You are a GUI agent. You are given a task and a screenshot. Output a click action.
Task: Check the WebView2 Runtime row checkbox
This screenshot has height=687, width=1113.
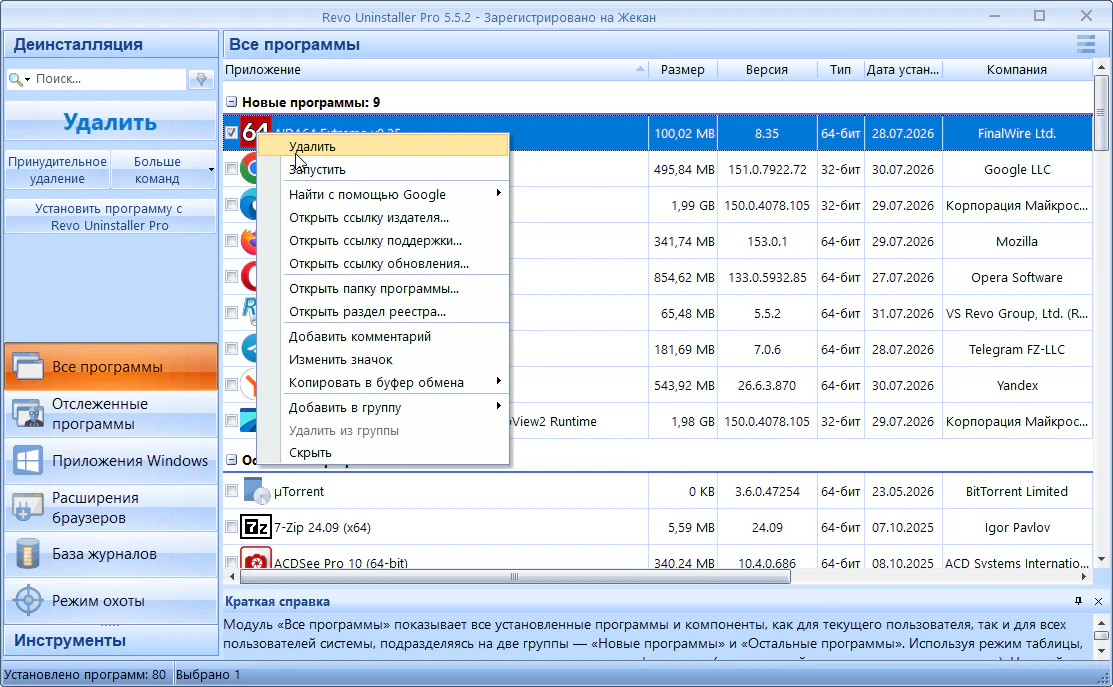click(231, 420)
